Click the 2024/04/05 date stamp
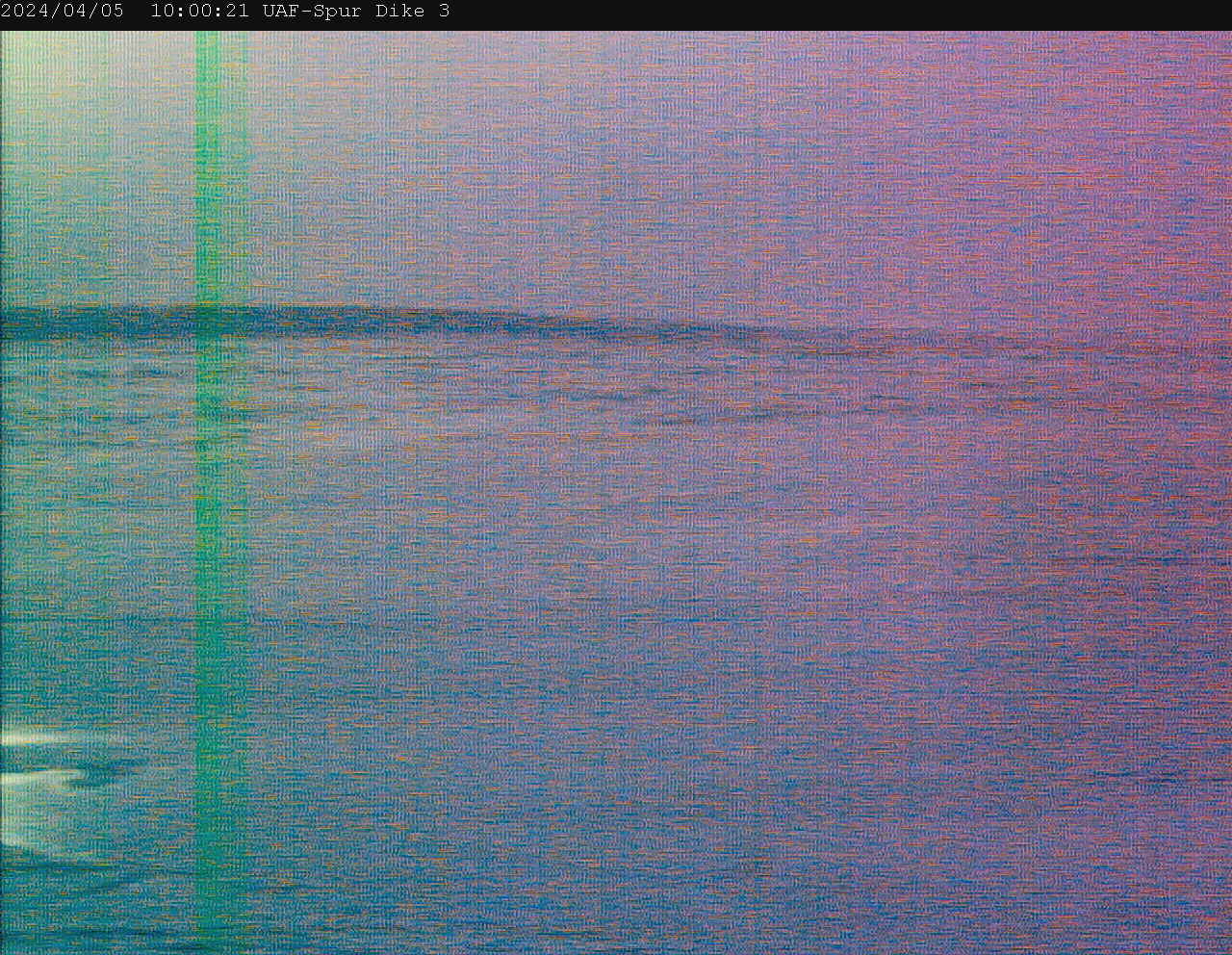Screen dimensions: 1232x955 [63, 12]
